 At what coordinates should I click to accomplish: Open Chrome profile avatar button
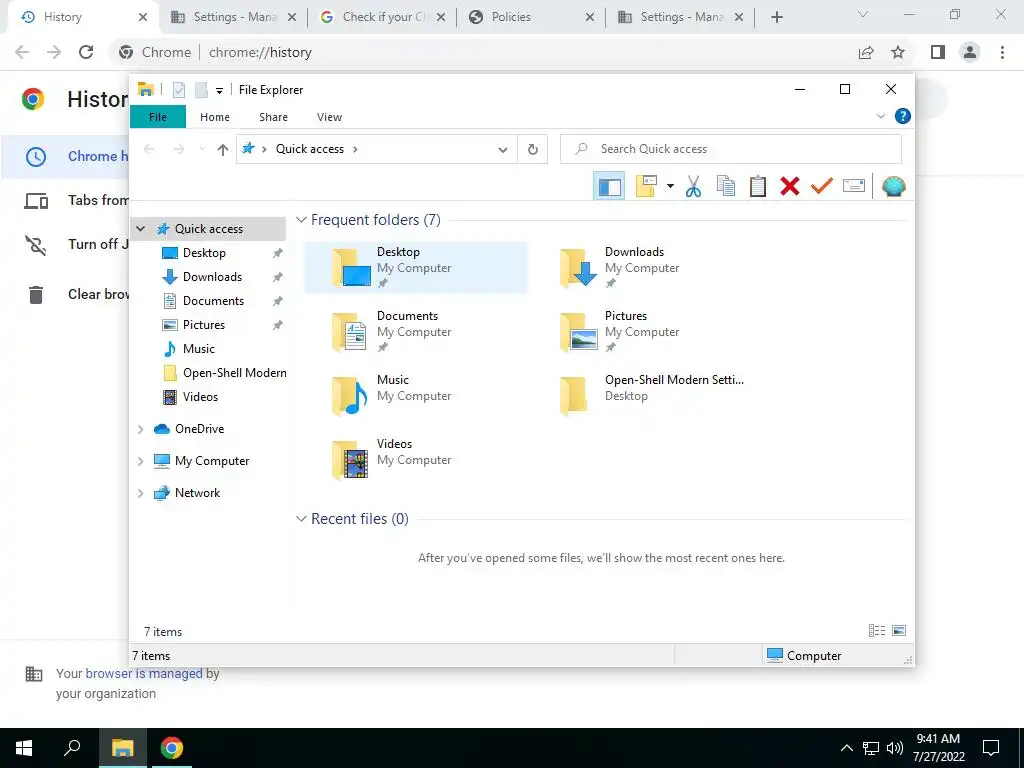(x=970, y=52)
